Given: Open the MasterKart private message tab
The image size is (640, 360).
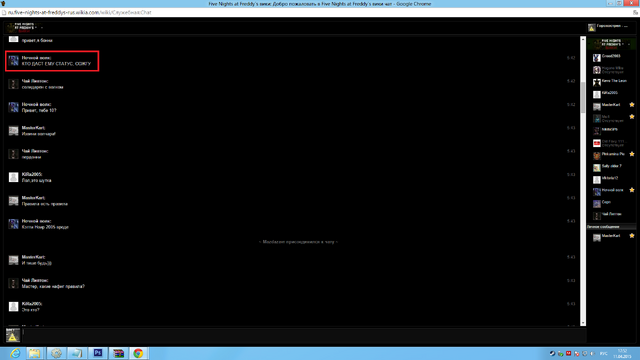Looking at the screenshot, I should click(x=611, y=236).
